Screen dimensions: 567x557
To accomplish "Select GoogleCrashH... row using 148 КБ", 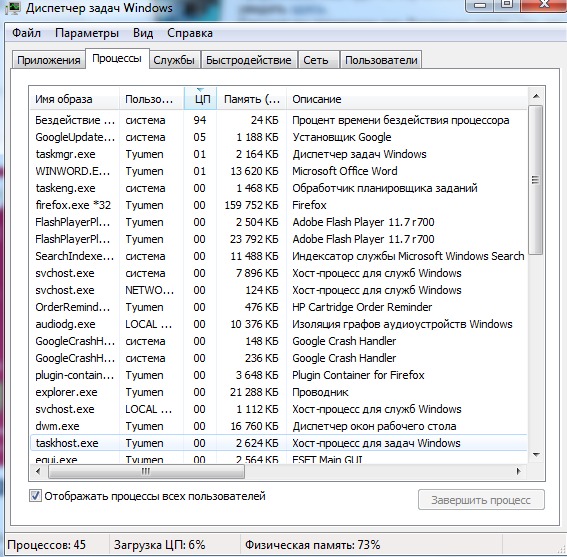I will pyautogui.click(x=278, y=341).
